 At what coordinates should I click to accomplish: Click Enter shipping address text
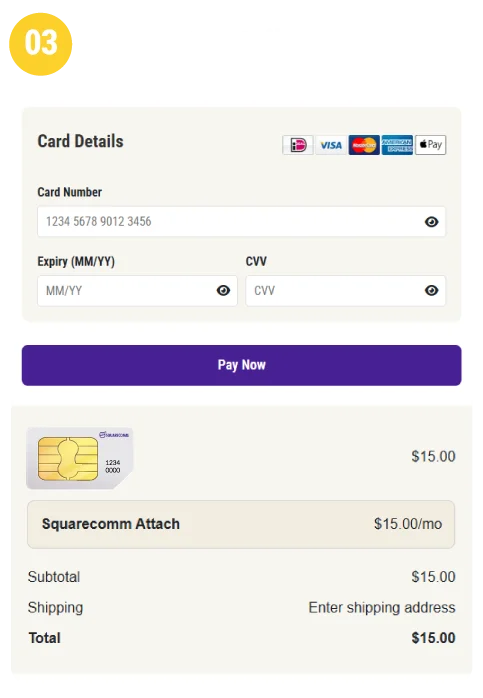tap(382, 608)
